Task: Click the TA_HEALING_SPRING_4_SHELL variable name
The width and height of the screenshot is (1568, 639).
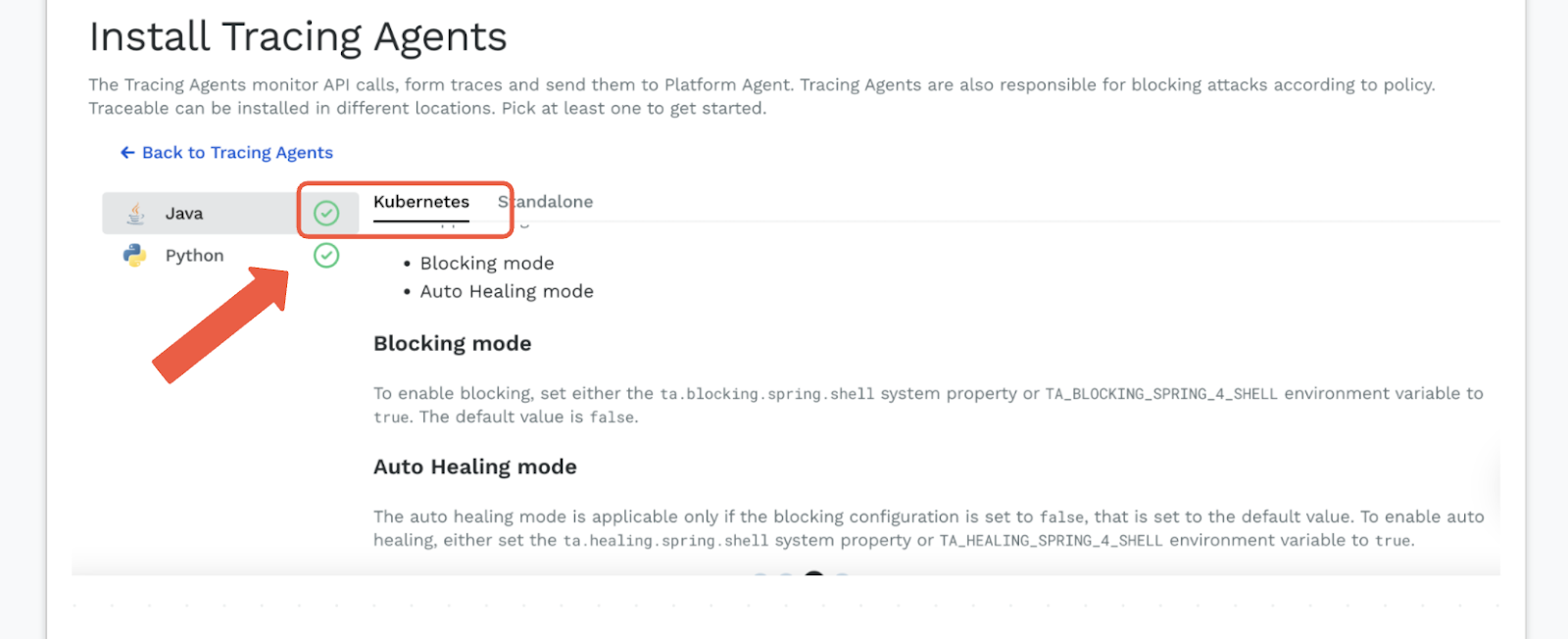Action: [1051, 541]
